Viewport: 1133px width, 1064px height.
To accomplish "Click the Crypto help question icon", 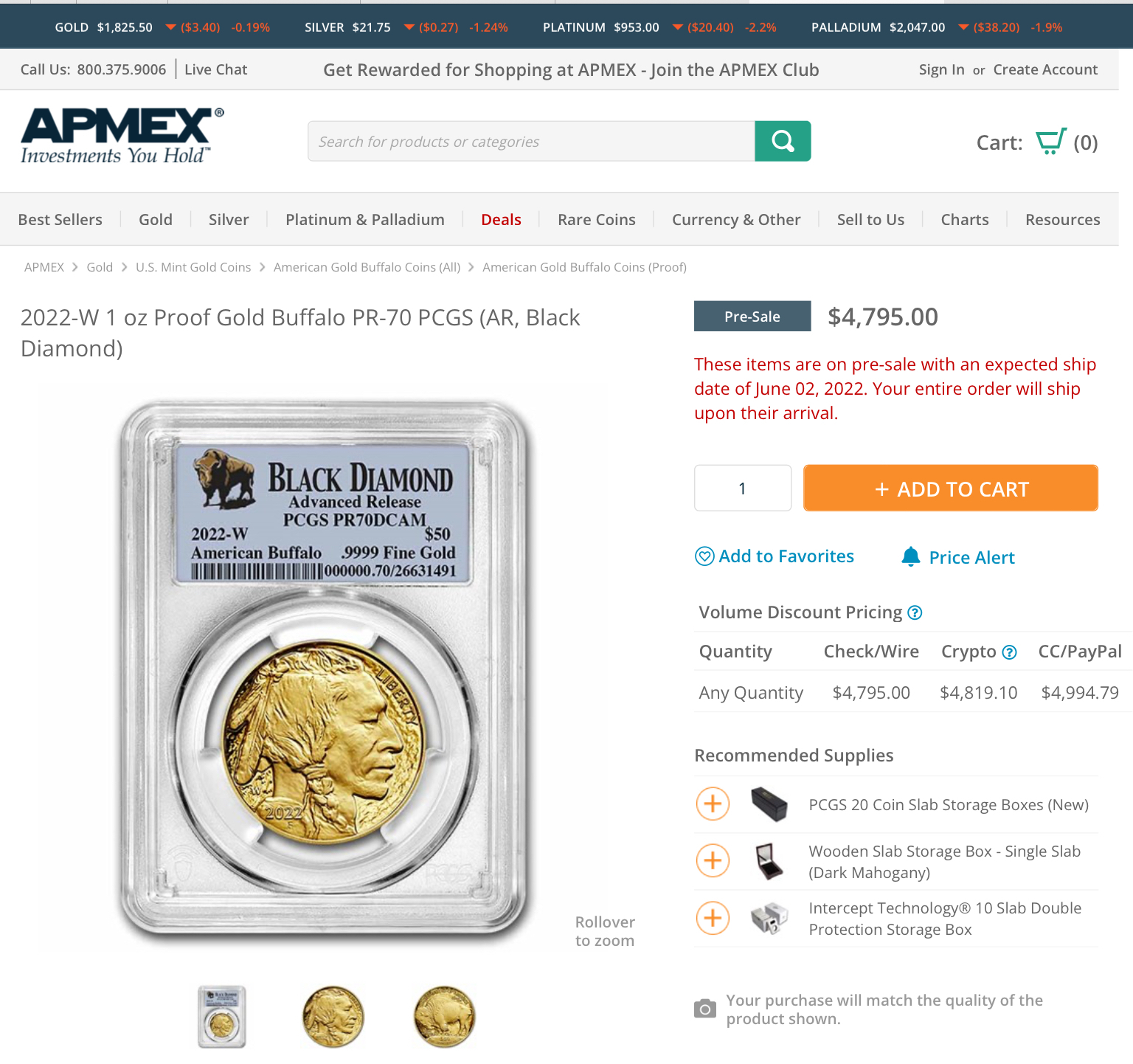I will (x=1009, y=652).
